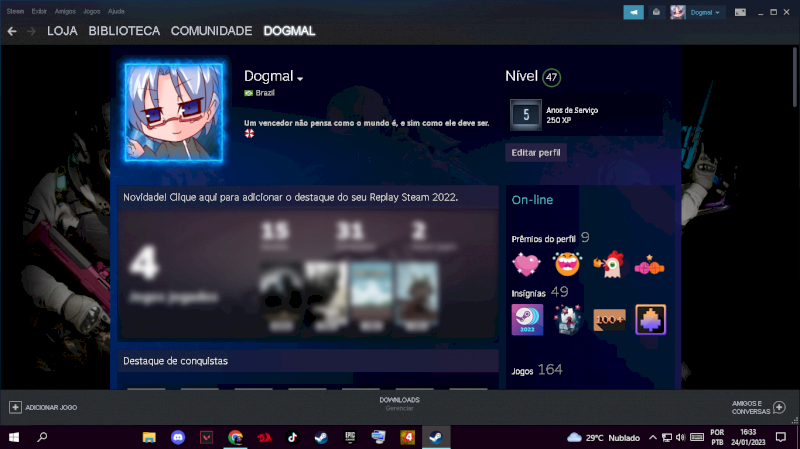Select the heart profile award icon
Screen dimensions: 800x449
527,265
